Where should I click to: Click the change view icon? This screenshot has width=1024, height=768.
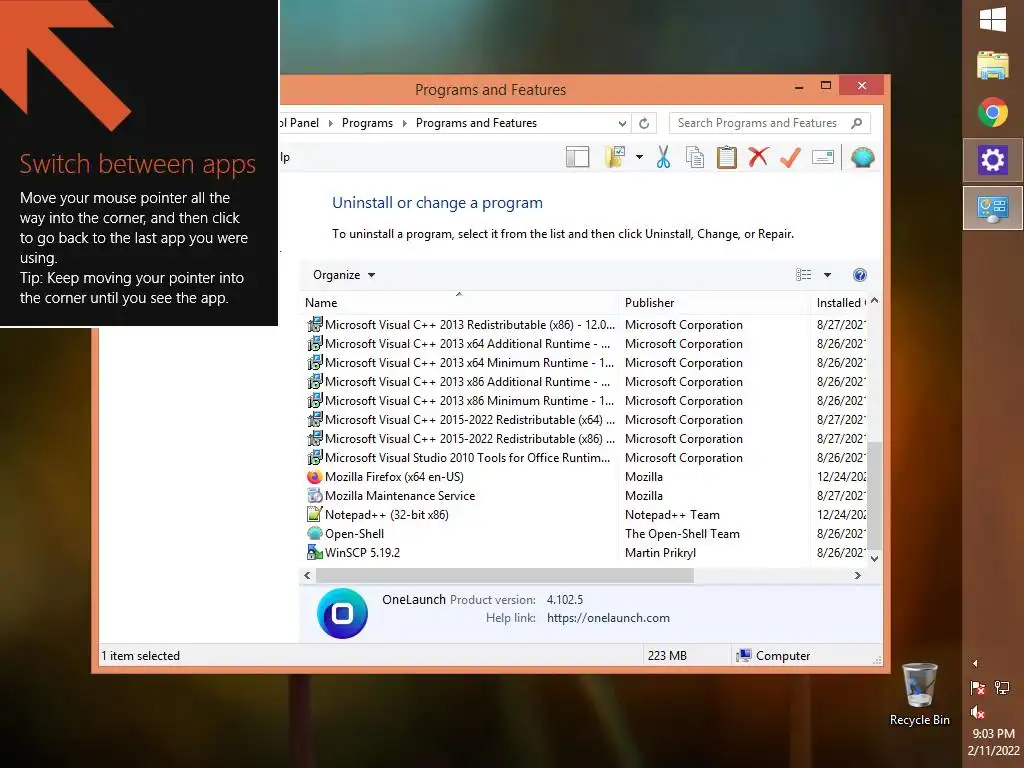(x=803, y=275)
